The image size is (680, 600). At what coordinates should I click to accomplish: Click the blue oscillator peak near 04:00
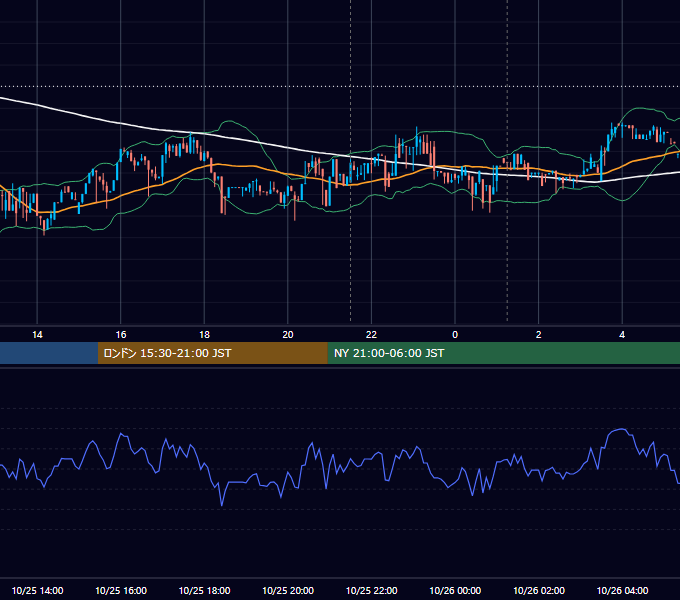622,429
